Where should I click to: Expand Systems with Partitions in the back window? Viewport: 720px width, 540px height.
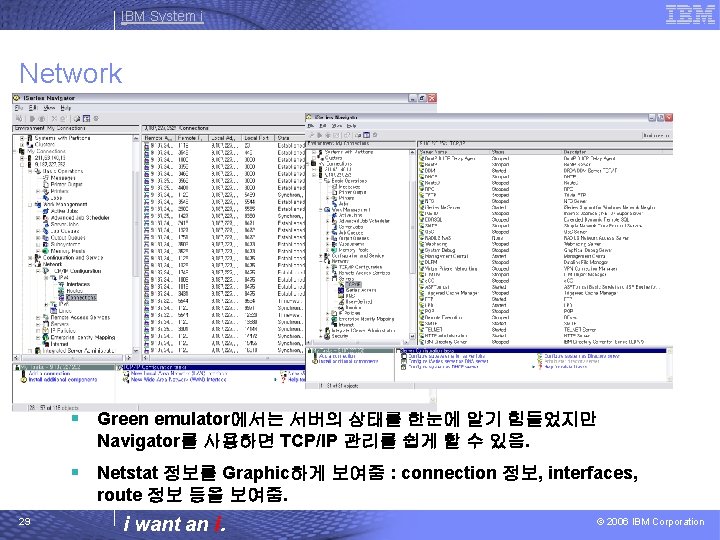pyautogui.click(x=22, y=138)
